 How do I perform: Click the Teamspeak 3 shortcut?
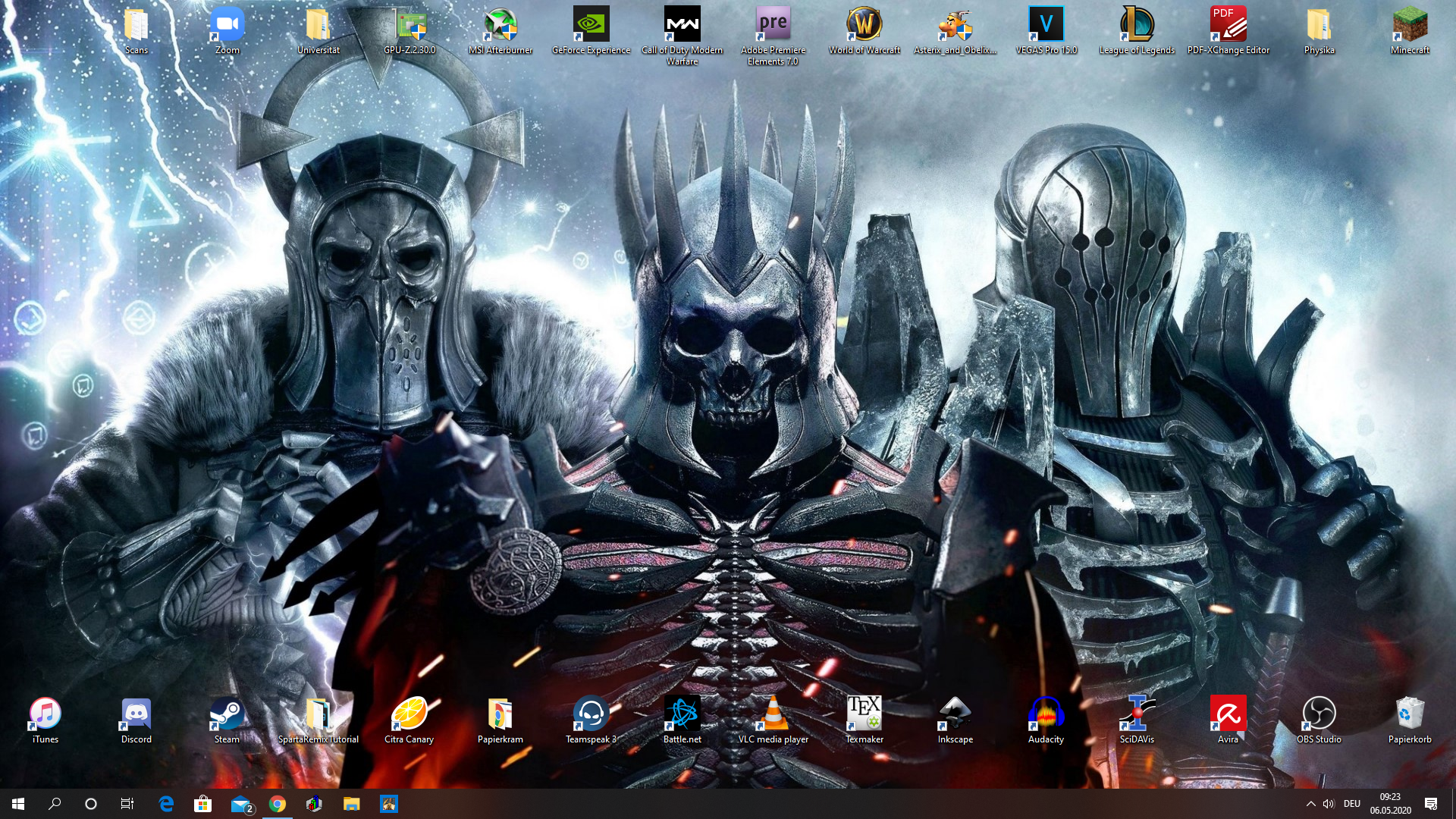coord(591,720)
